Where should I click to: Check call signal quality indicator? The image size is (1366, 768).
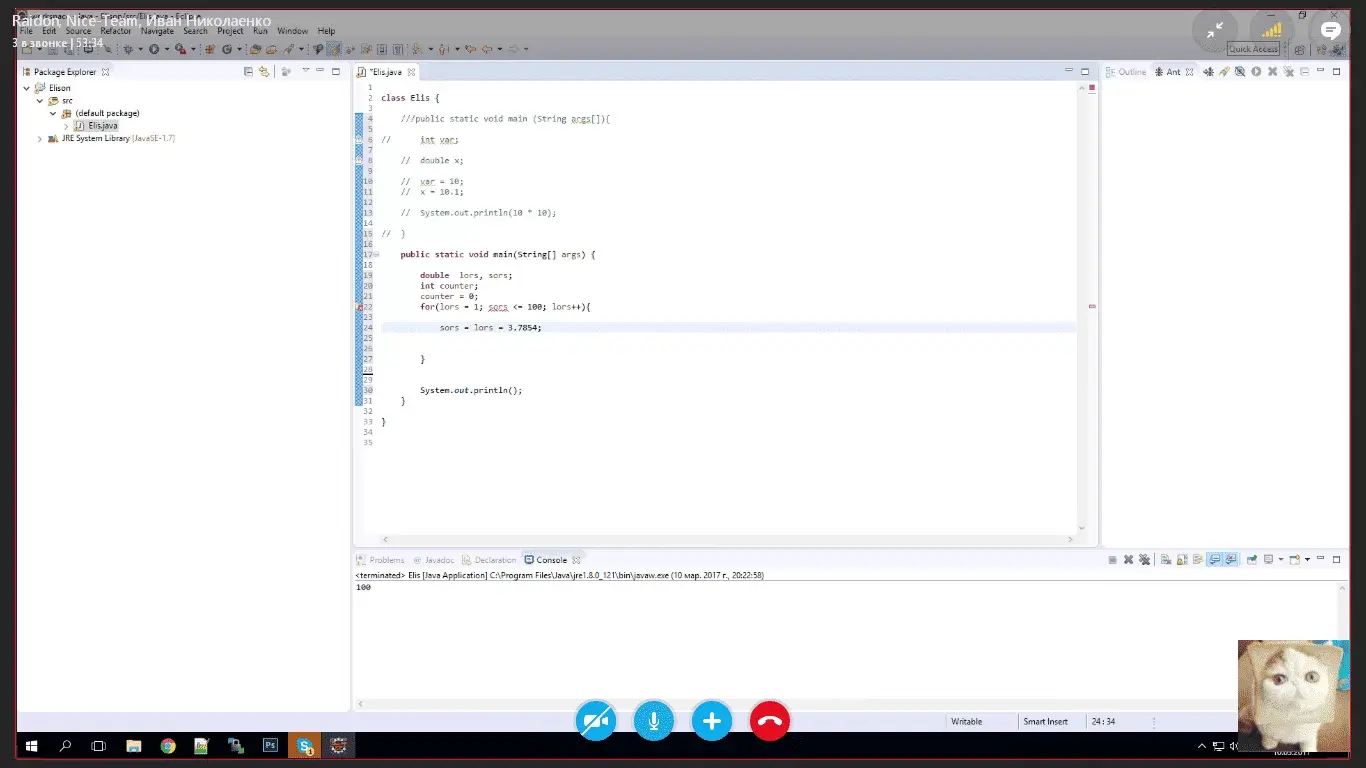pos(1271,30)
